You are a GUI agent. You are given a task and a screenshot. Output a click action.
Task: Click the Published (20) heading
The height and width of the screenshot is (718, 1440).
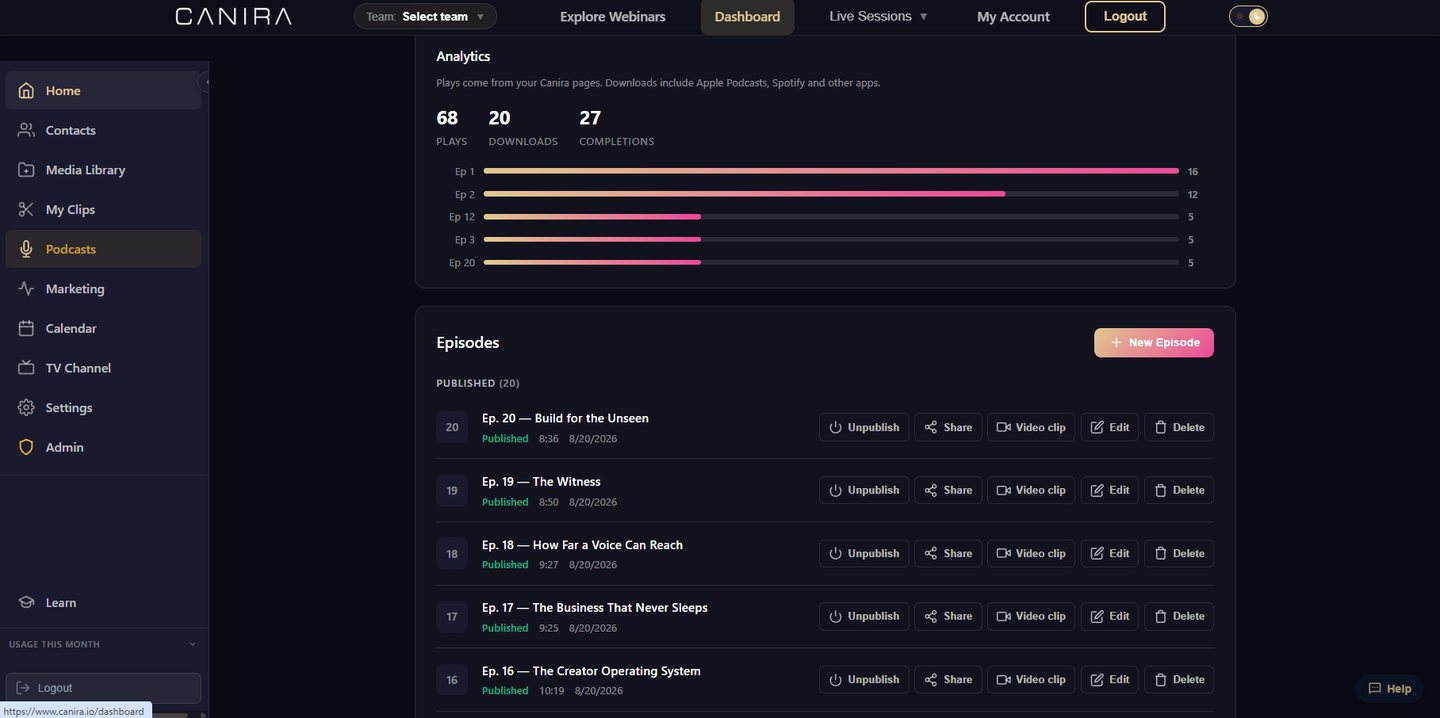click(478, 383)
